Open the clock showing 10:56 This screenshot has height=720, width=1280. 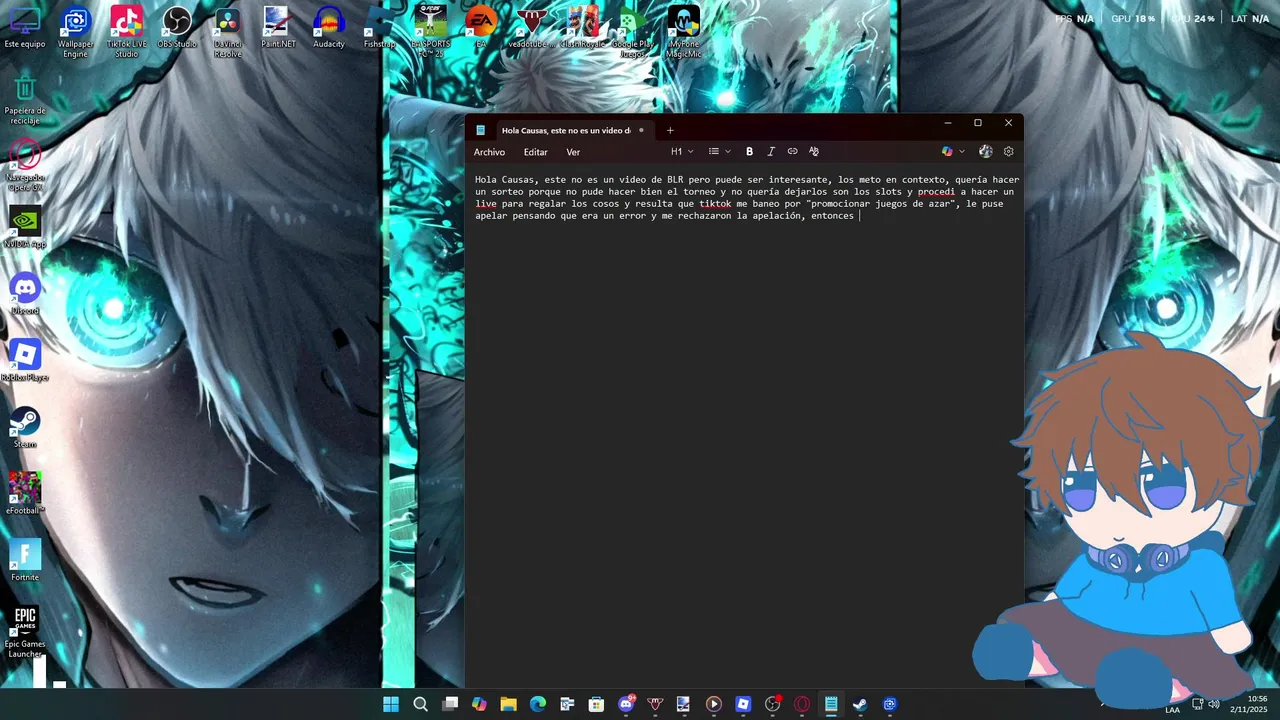(x=1250, y=704)
